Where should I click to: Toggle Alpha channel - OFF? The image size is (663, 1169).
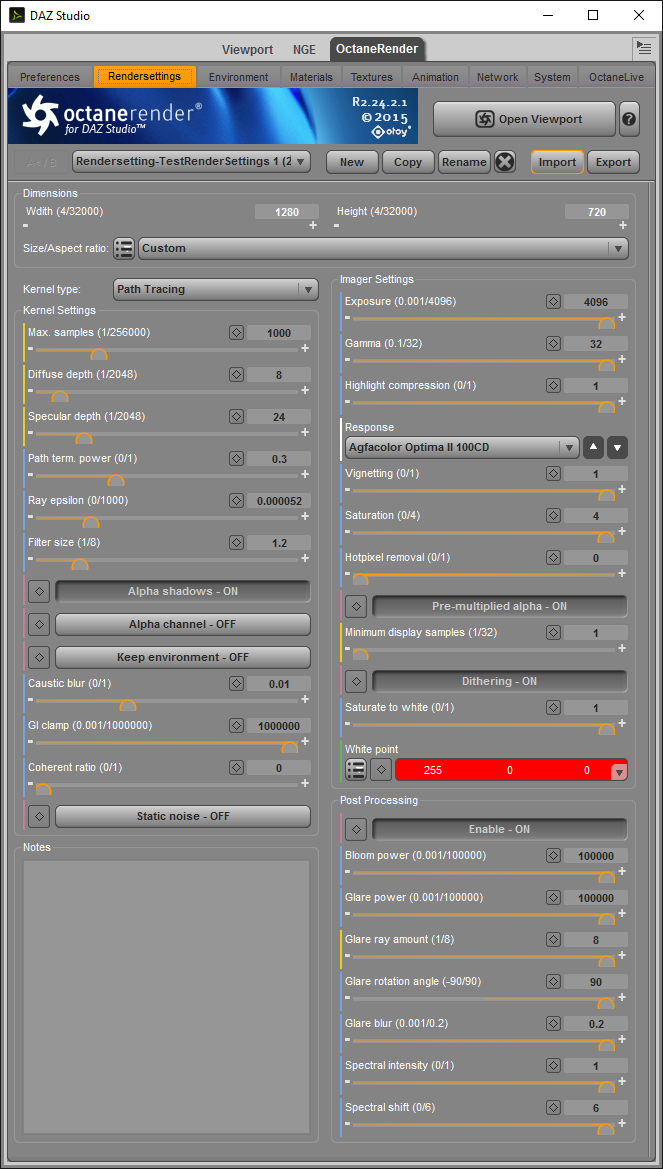[183, 624]
